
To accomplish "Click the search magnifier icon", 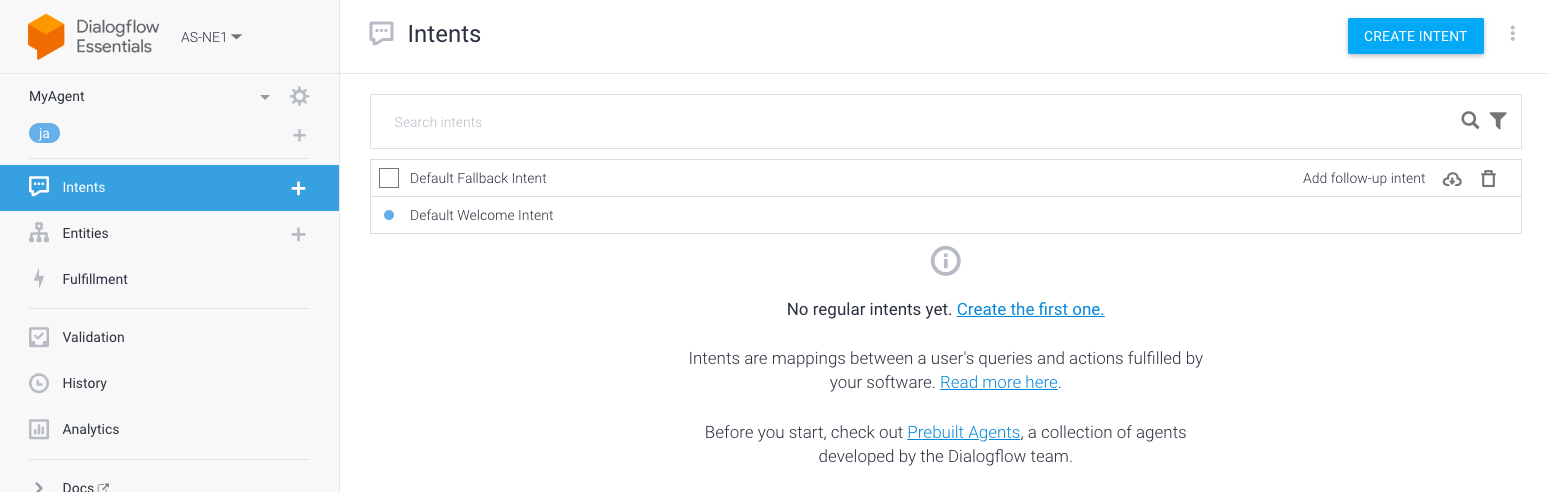I will coord(1469,121).
